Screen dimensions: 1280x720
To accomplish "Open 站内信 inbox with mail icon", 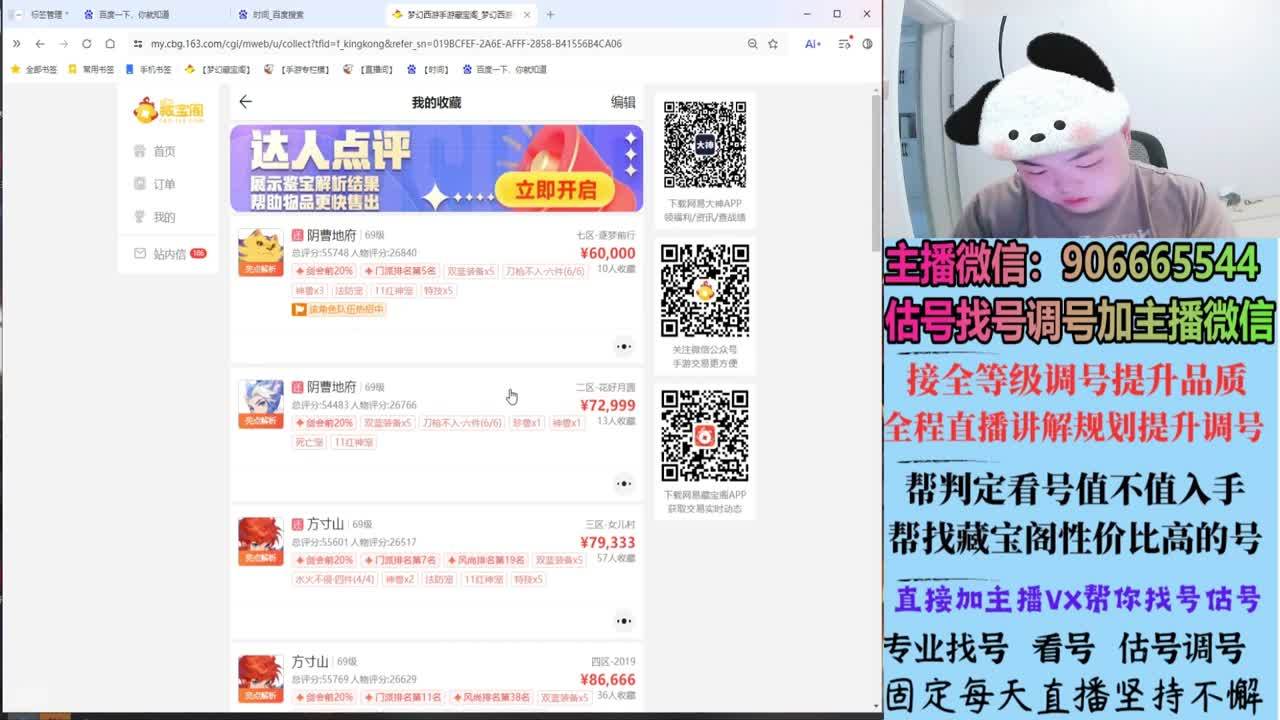I will coord(168,254).
